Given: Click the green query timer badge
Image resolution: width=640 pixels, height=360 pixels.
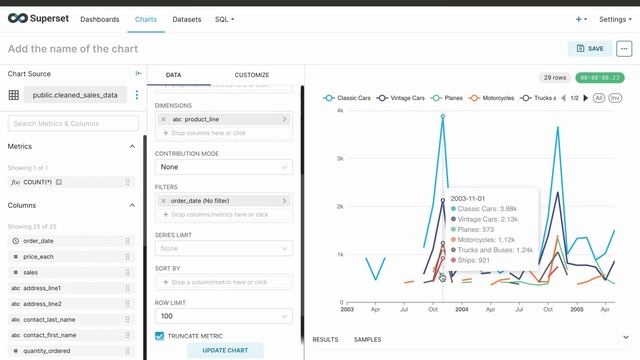Looking at the screenshot, I should (600, 78).
